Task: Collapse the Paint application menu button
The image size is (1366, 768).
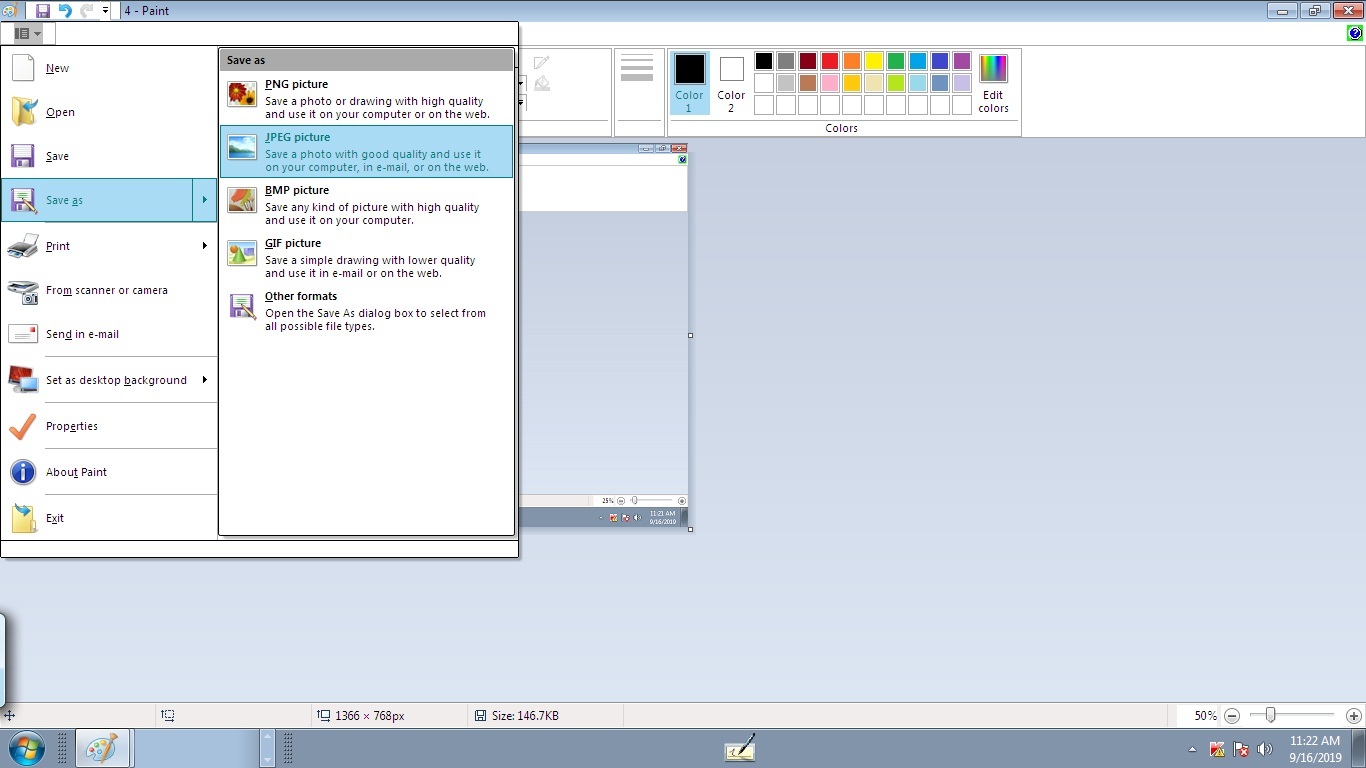Action: click(27, 33)
